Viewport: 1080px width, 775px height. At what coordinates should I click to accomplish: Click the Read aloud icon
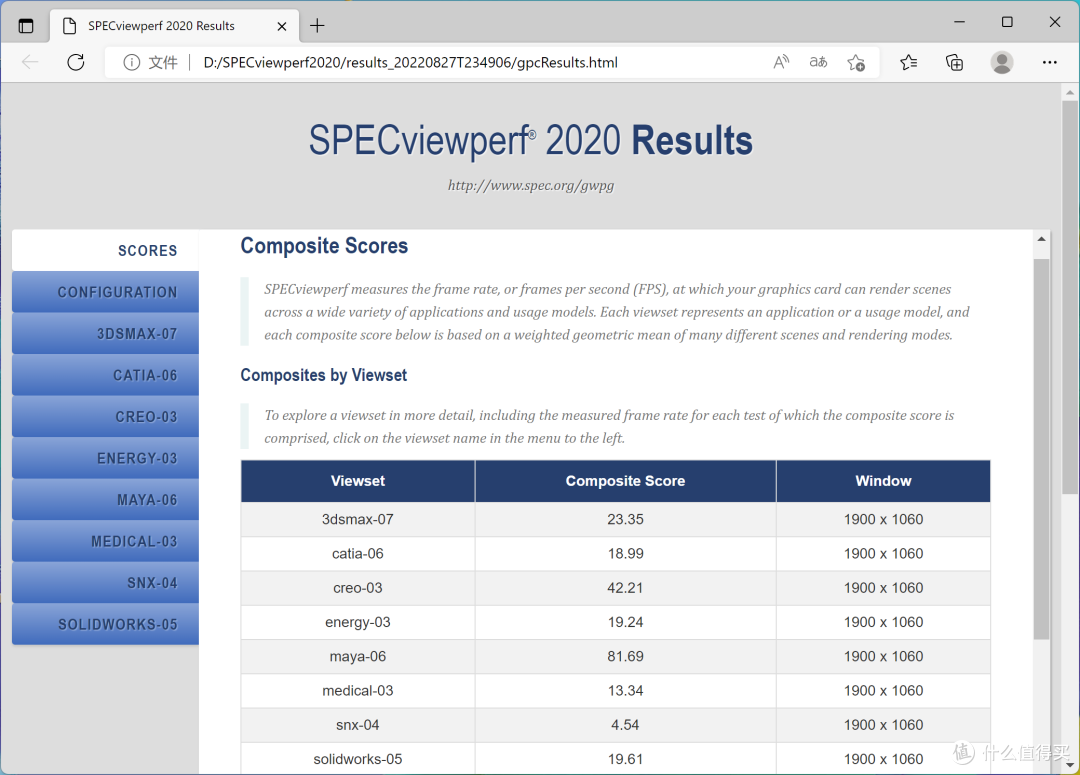point(780,63)
